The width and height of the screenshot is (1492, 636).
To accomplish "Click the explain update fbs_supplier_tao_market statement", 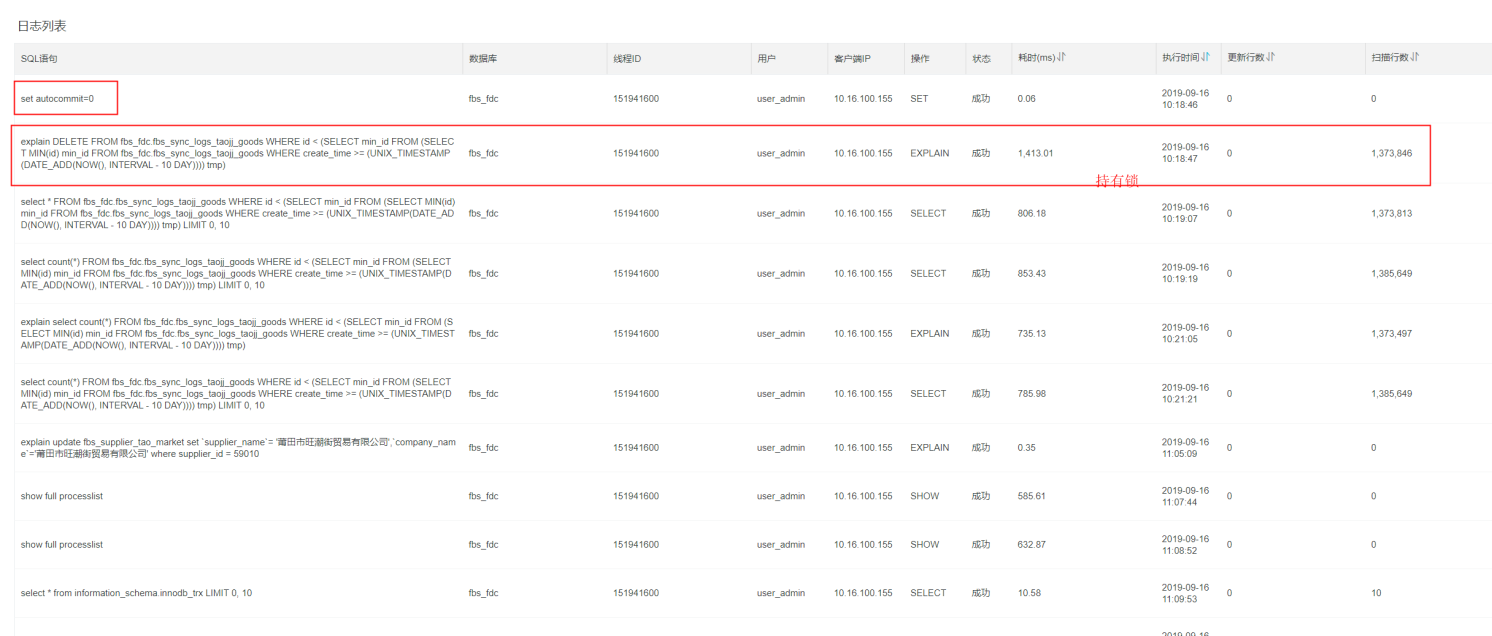I will (237, 448).
